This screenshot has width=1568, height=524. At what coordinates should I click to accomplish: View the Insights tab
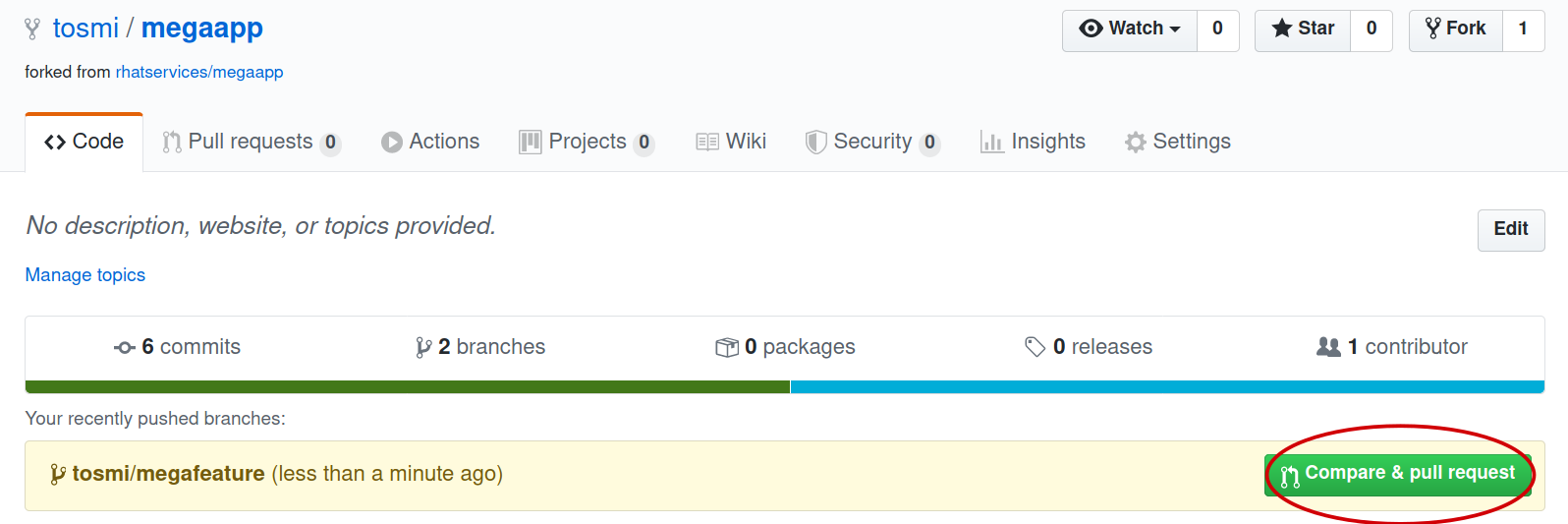coord(1033,142)
